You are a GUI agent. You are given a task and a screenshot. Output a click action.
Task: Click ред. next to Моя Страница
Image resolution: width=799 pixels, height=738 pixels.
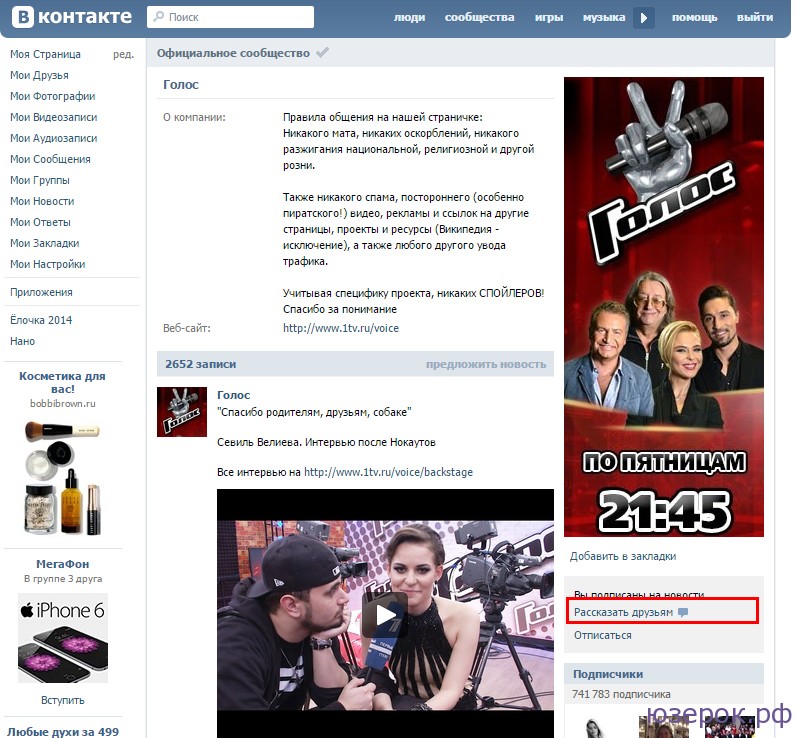(123, 54)
